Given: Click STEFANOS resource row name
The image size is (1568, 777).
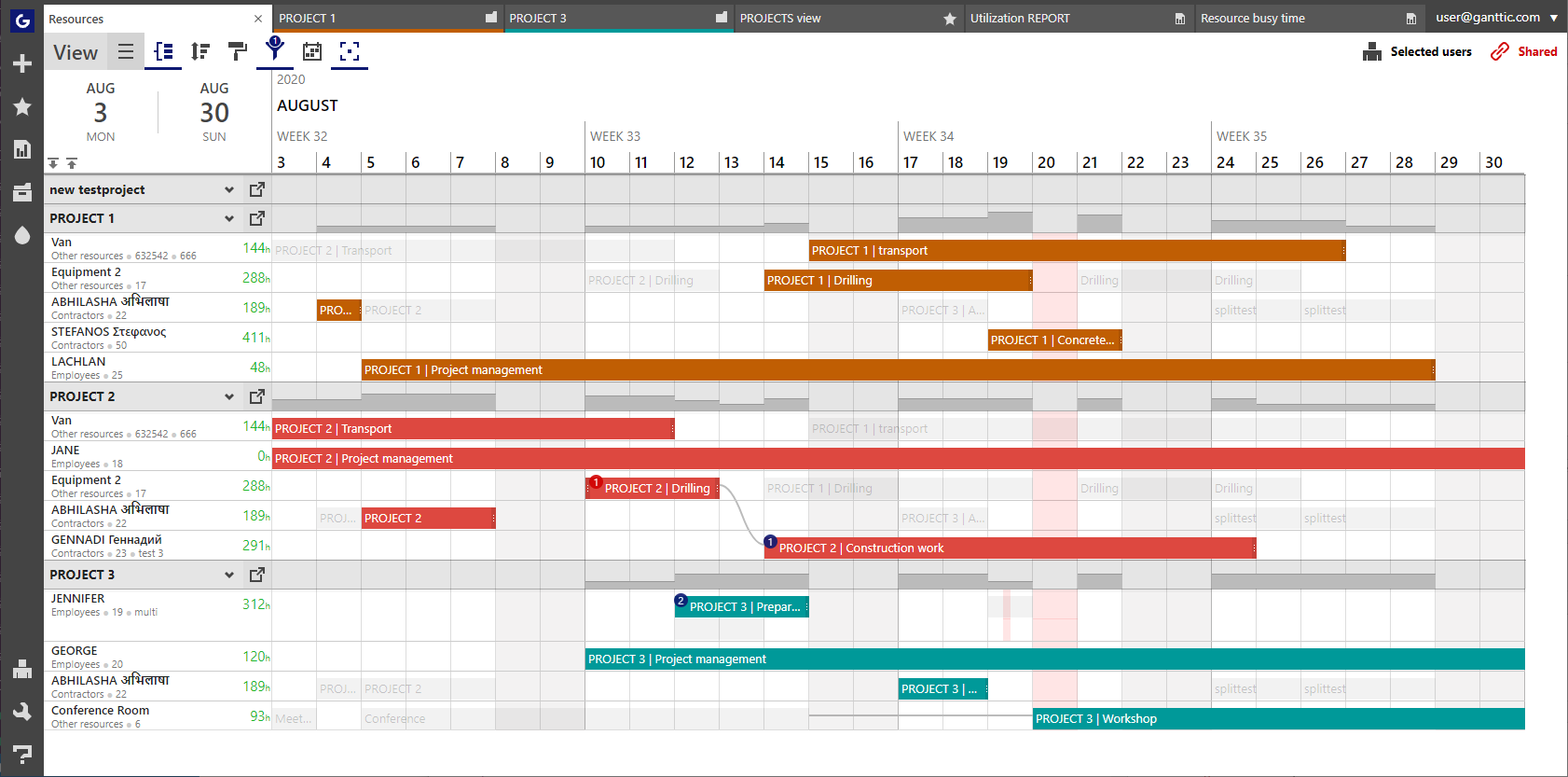Looking at the screenshot, I should click(x=108, y=332).
